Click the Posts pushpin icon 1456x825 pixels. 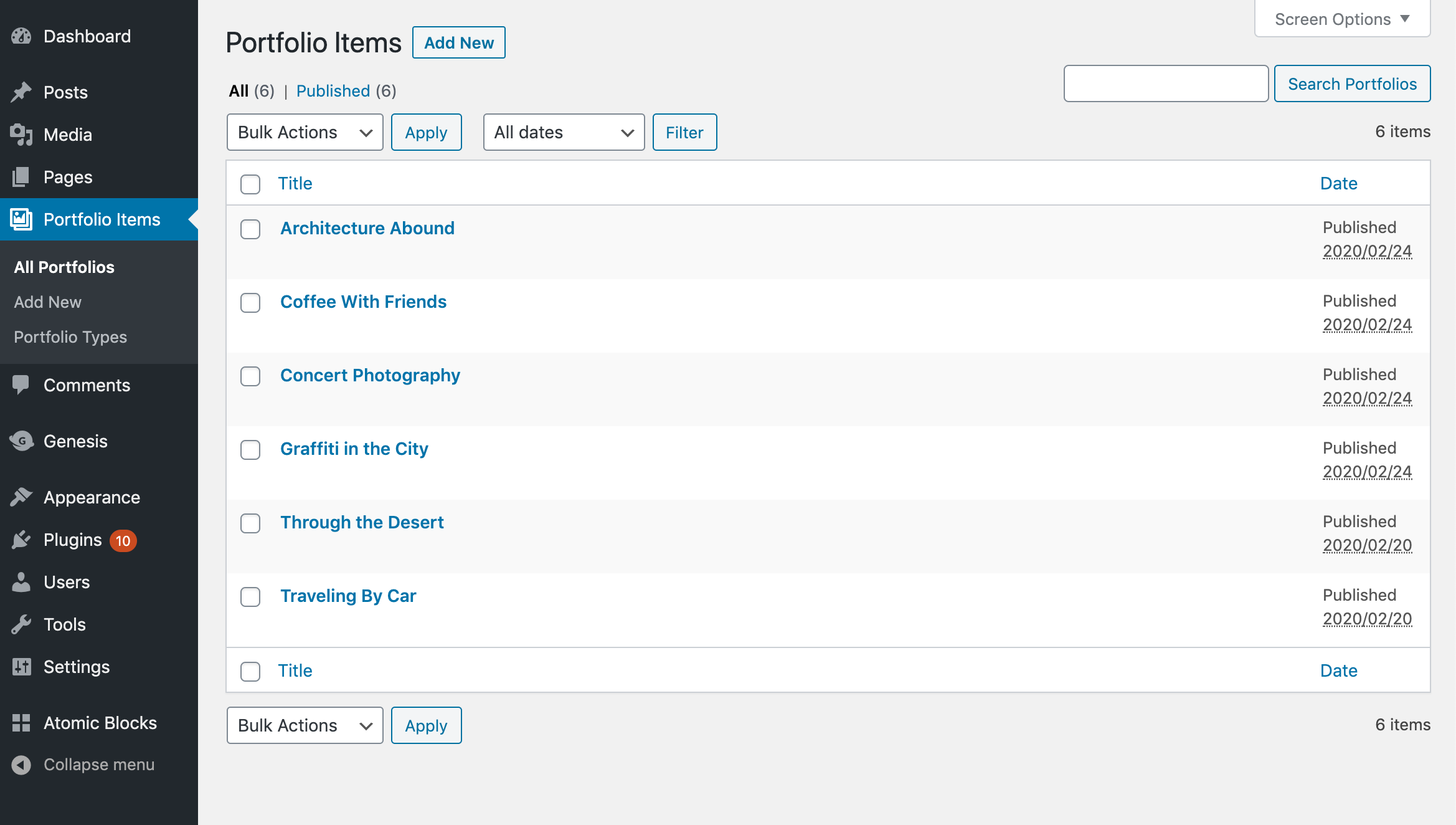21,92
